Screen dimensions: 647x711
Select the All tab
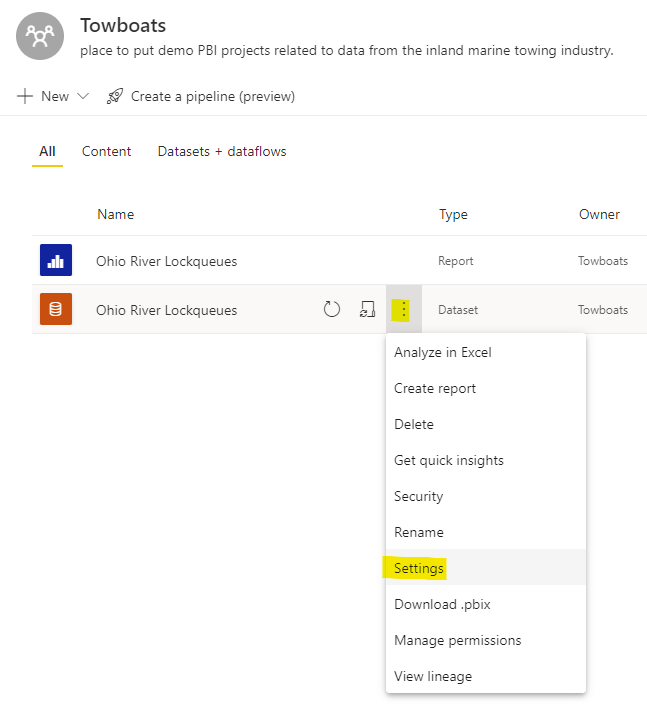(47, 151)
